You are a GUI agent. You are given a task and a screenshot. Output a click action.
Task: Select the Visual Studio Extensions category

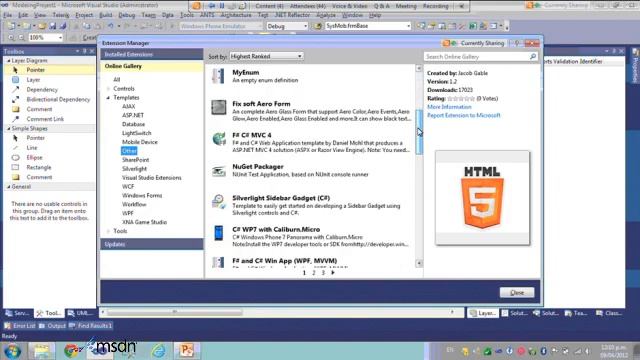coord(151,178)
